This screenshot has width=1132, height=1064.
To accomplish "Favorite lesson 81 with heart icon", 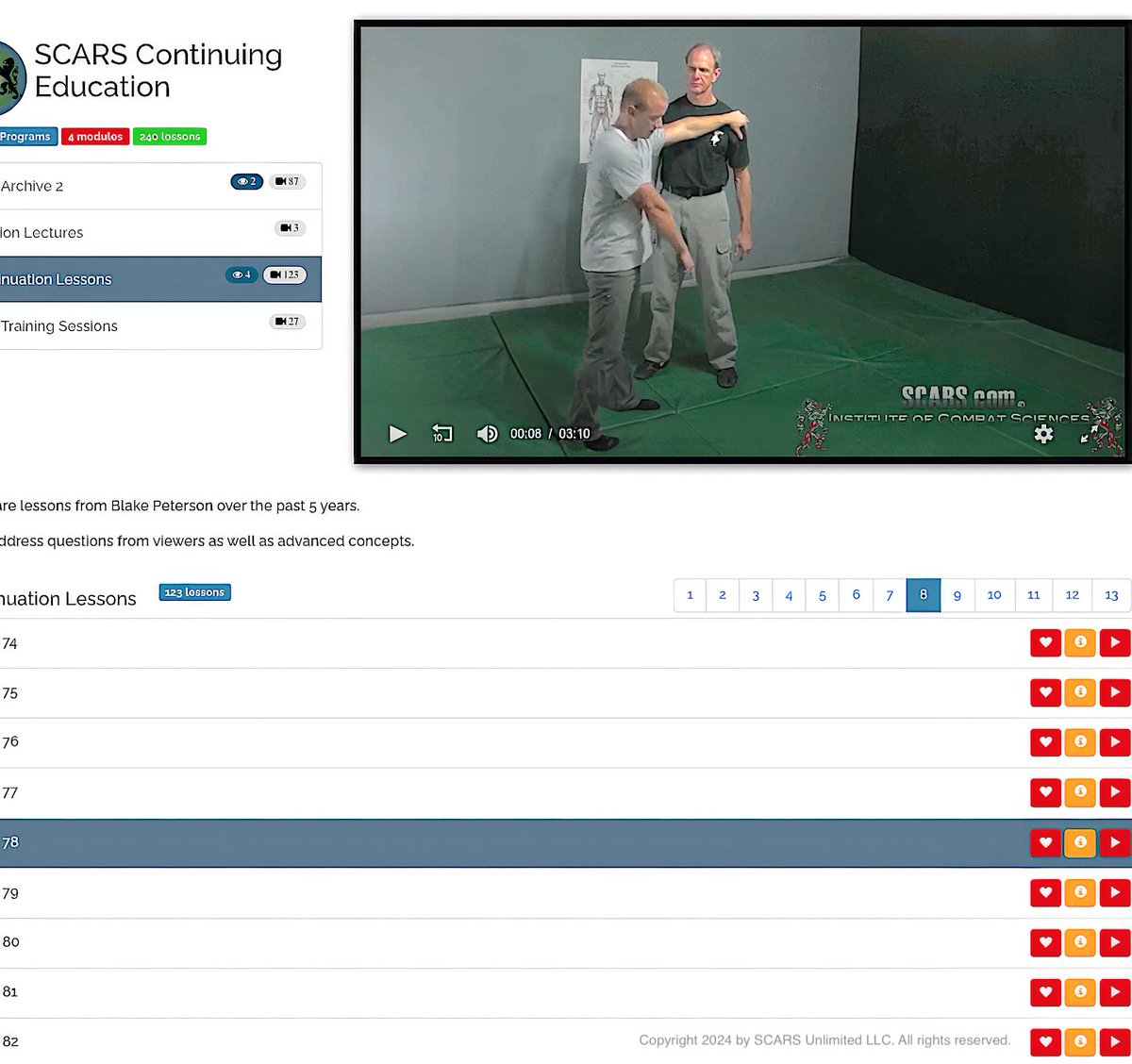I will click(x=1045, y=991).
